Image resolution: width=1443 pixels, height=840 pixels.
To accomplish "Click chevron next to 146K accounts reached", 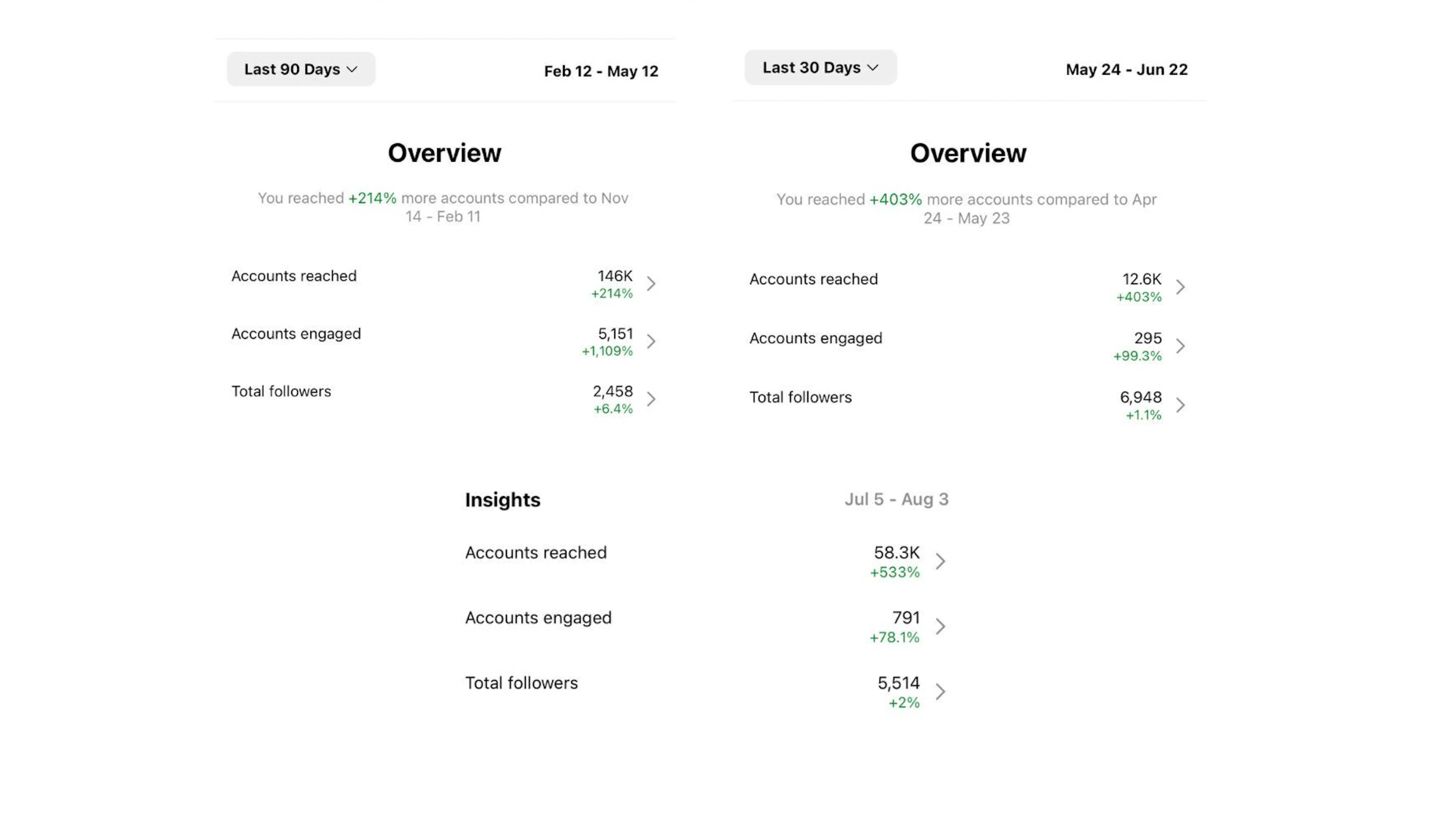I will (651, 284).
